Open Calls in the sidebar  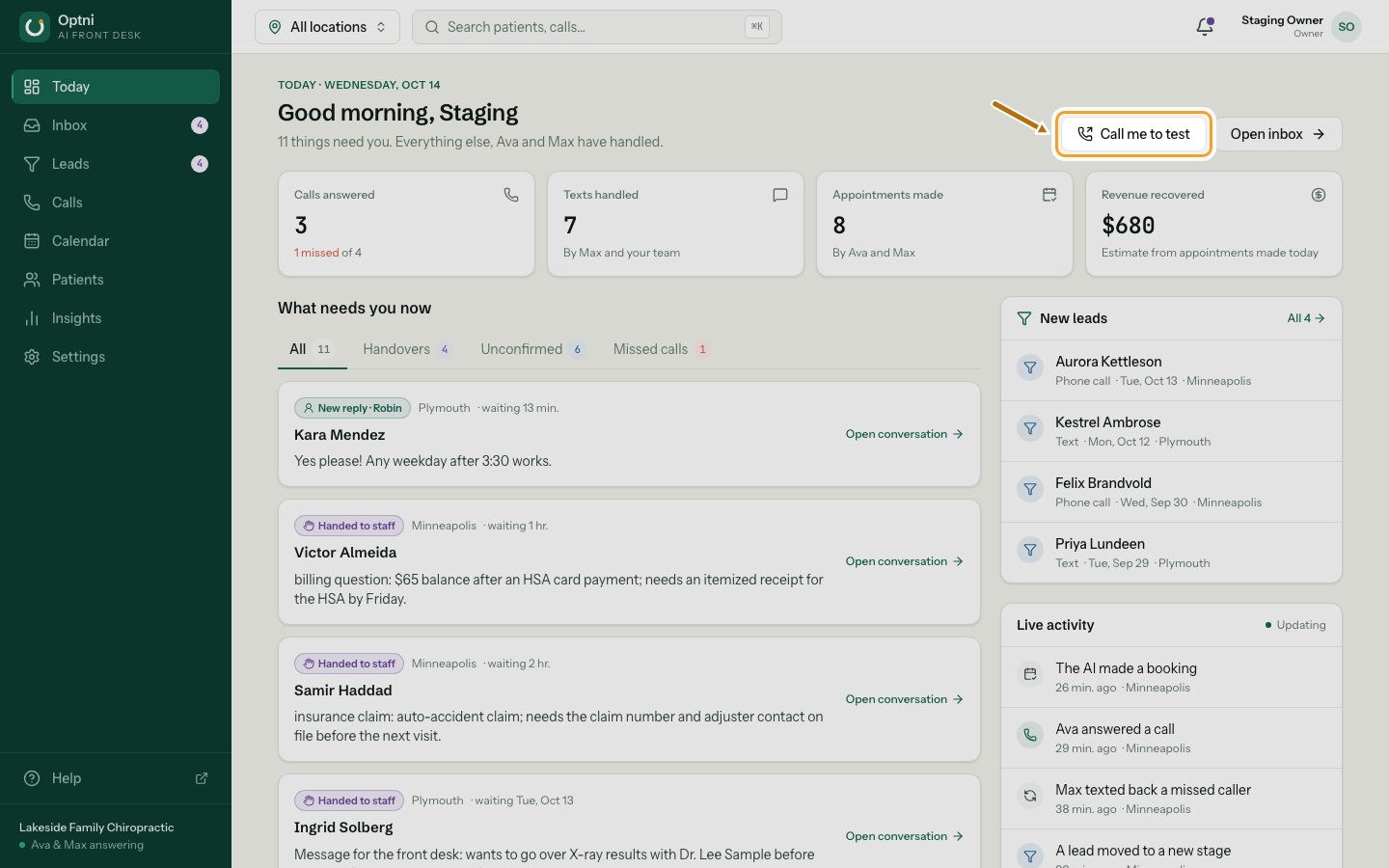(116, 203)
